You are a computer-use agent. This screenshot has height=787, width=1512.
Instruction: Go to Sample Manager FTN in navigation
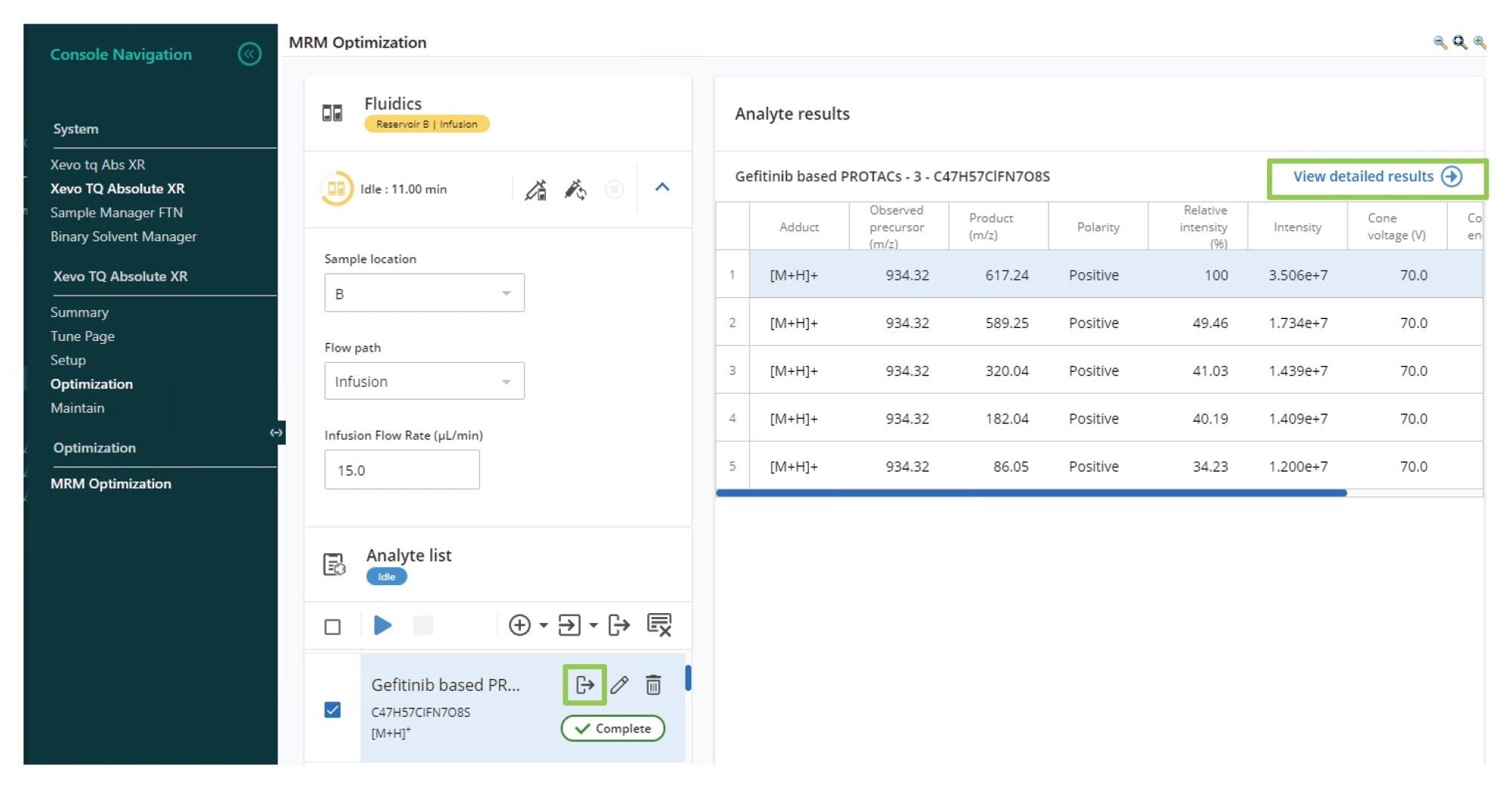pyautogui.click(x=116, y=212)
